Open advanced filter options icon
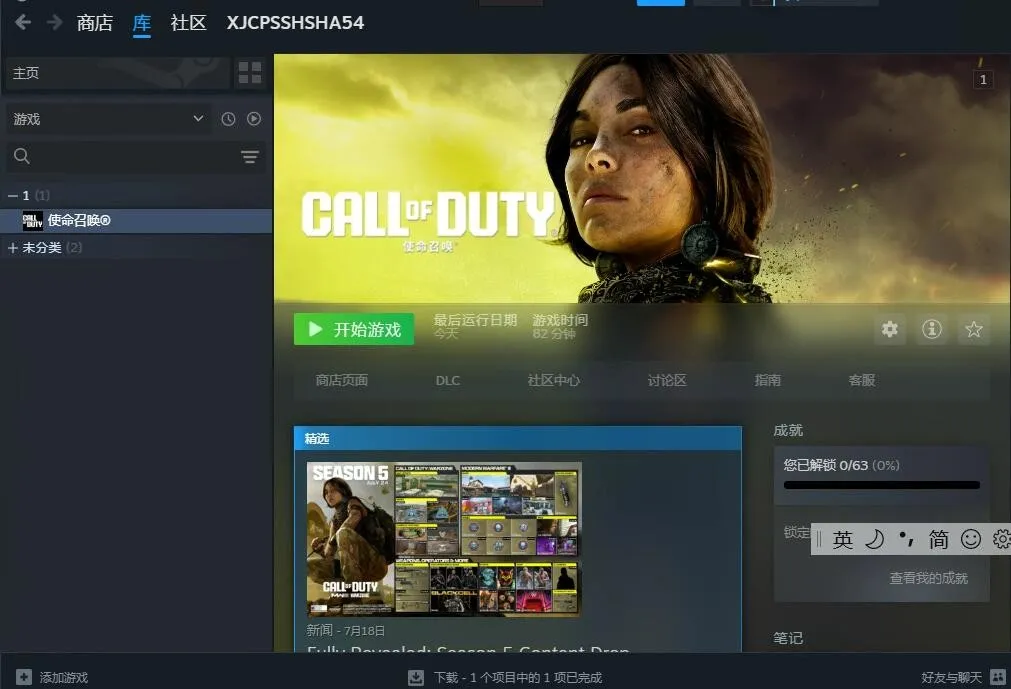This screenshot has height=689, width=1011. [x=249, y=157]
